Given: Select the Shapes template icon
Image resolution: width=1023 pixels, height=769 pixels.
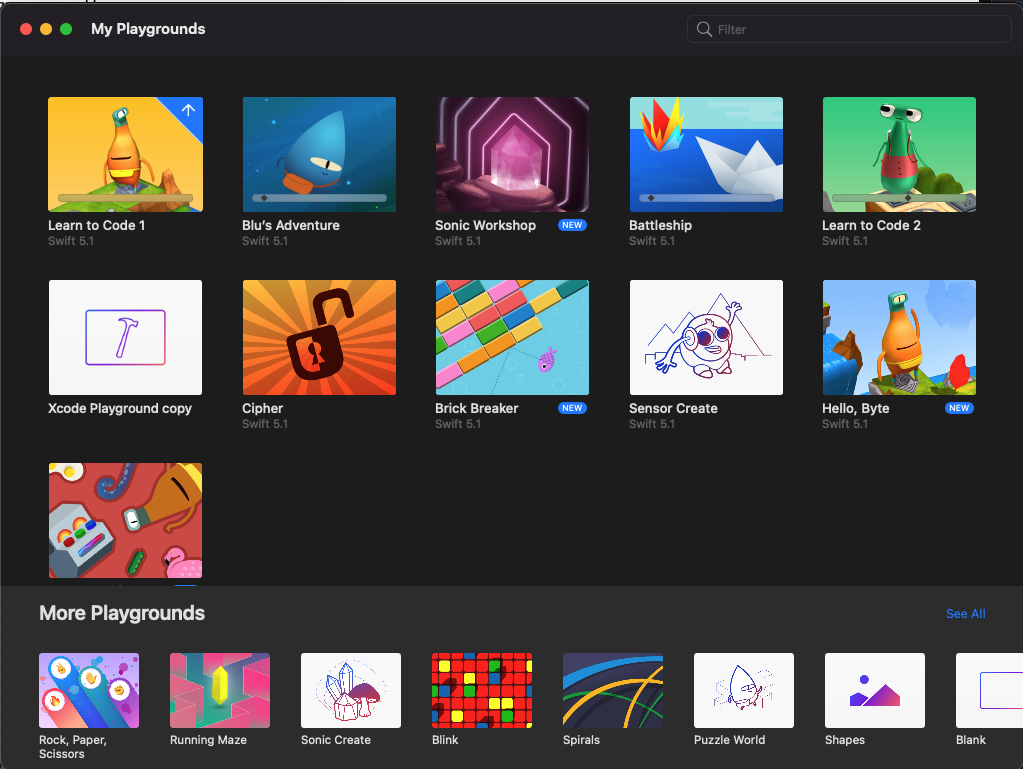Looking at the screenshot, I should pyautogui.click(x=875, y=690).
